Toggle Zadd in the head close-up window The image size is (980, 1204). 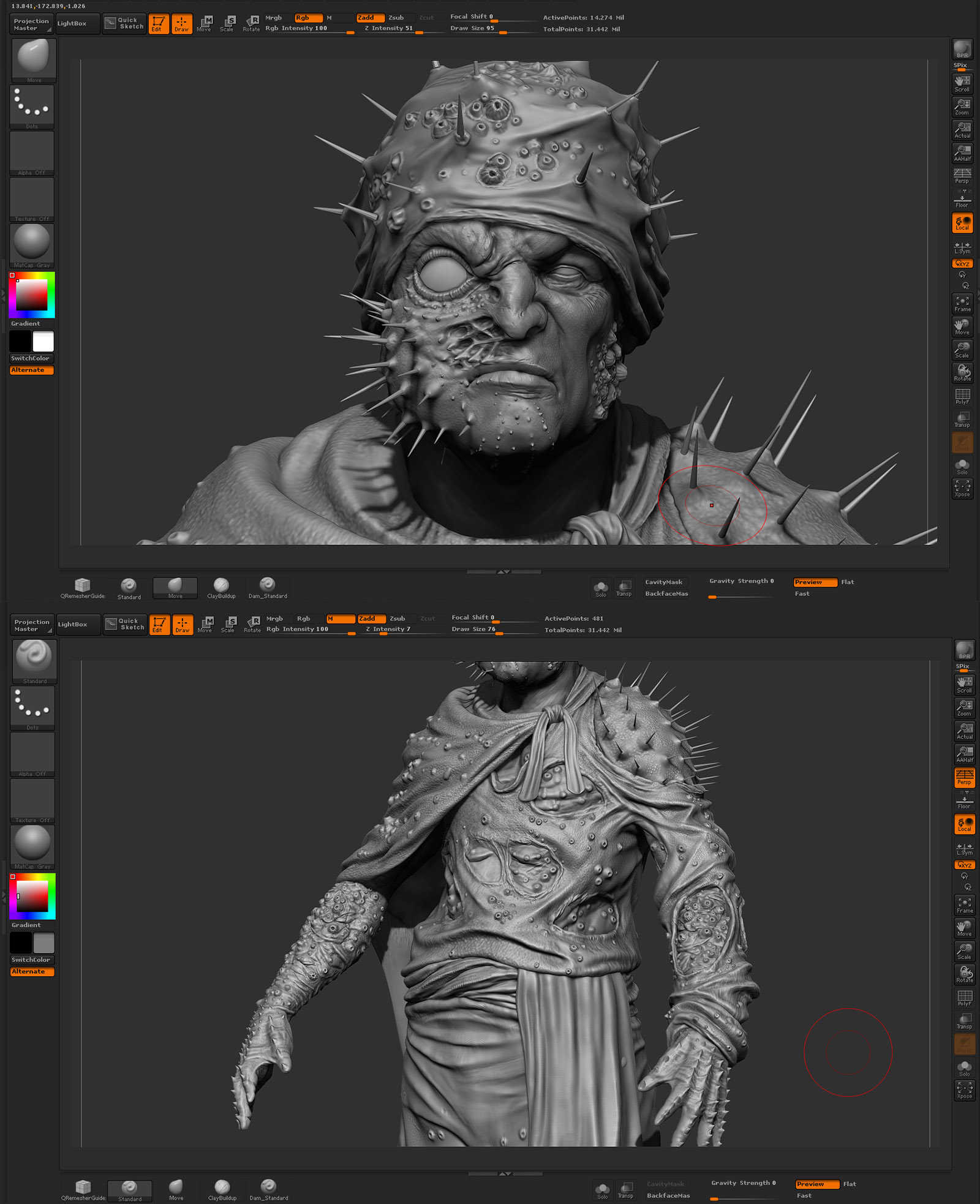371,18
